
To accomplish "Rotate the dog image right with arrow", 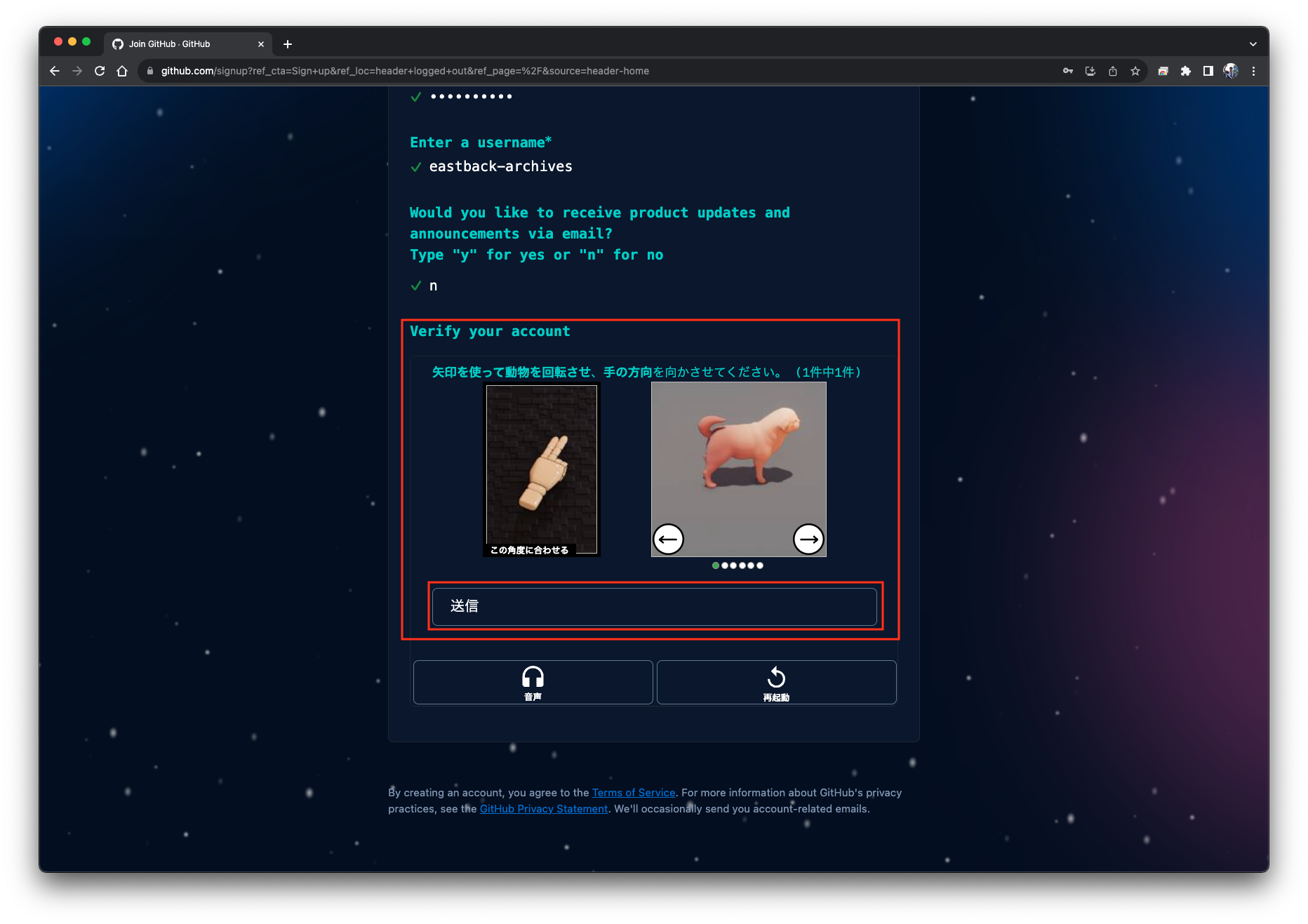I will 808,539.
